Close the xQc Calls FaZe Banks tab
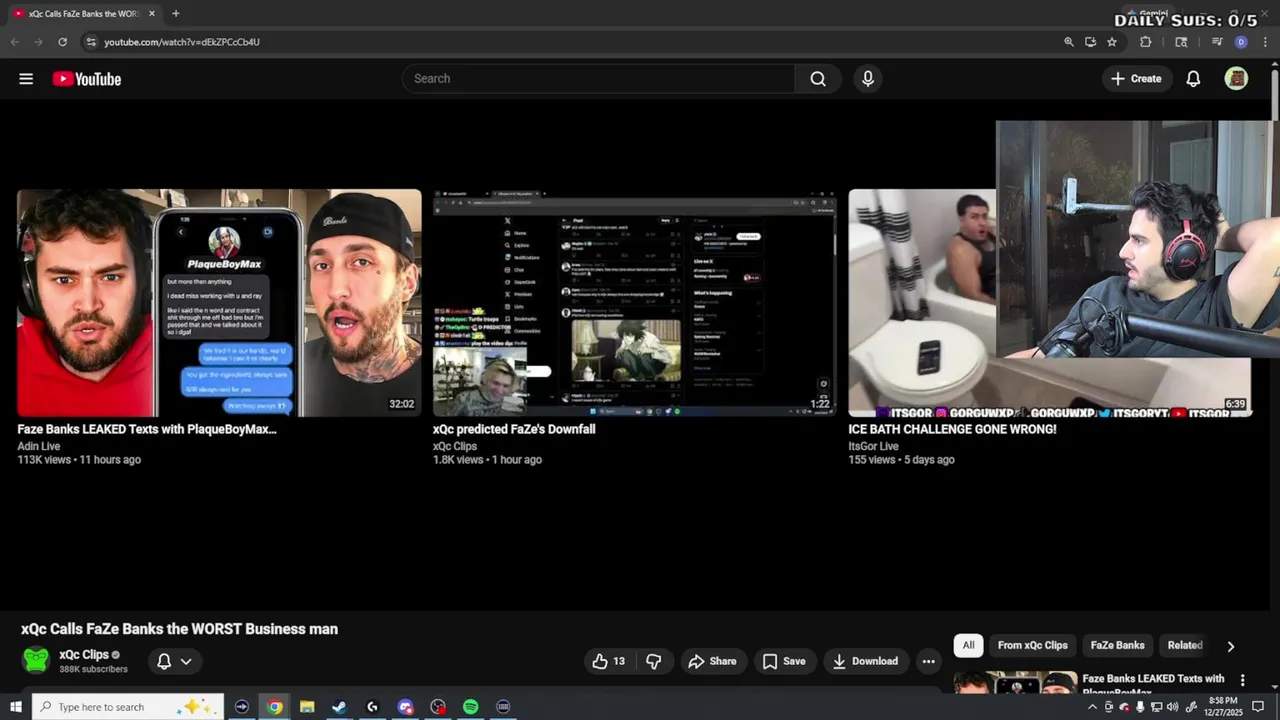 (x=152, y=14)
